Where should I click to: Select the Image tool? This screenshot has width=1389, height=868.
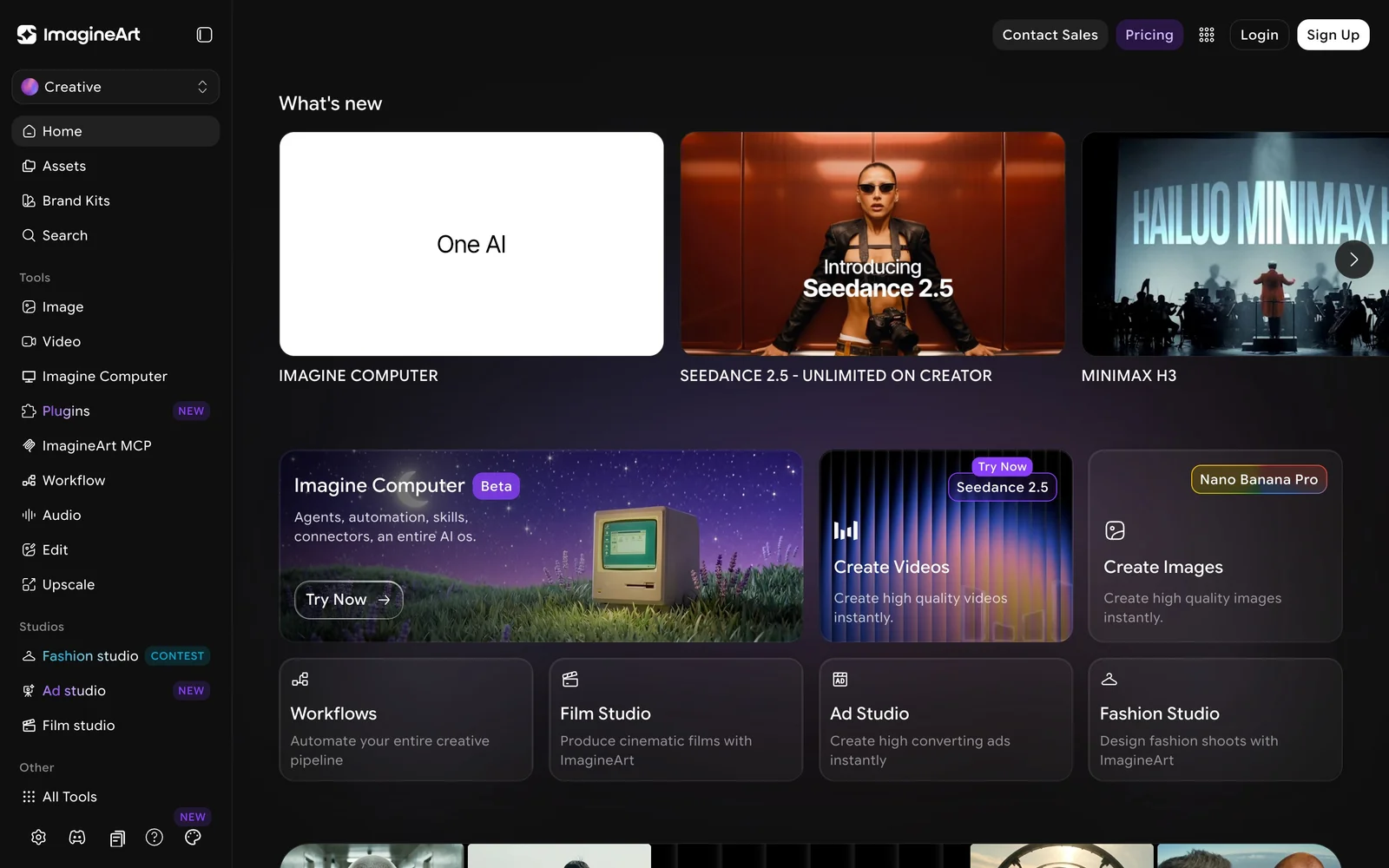tap(115, 306)
